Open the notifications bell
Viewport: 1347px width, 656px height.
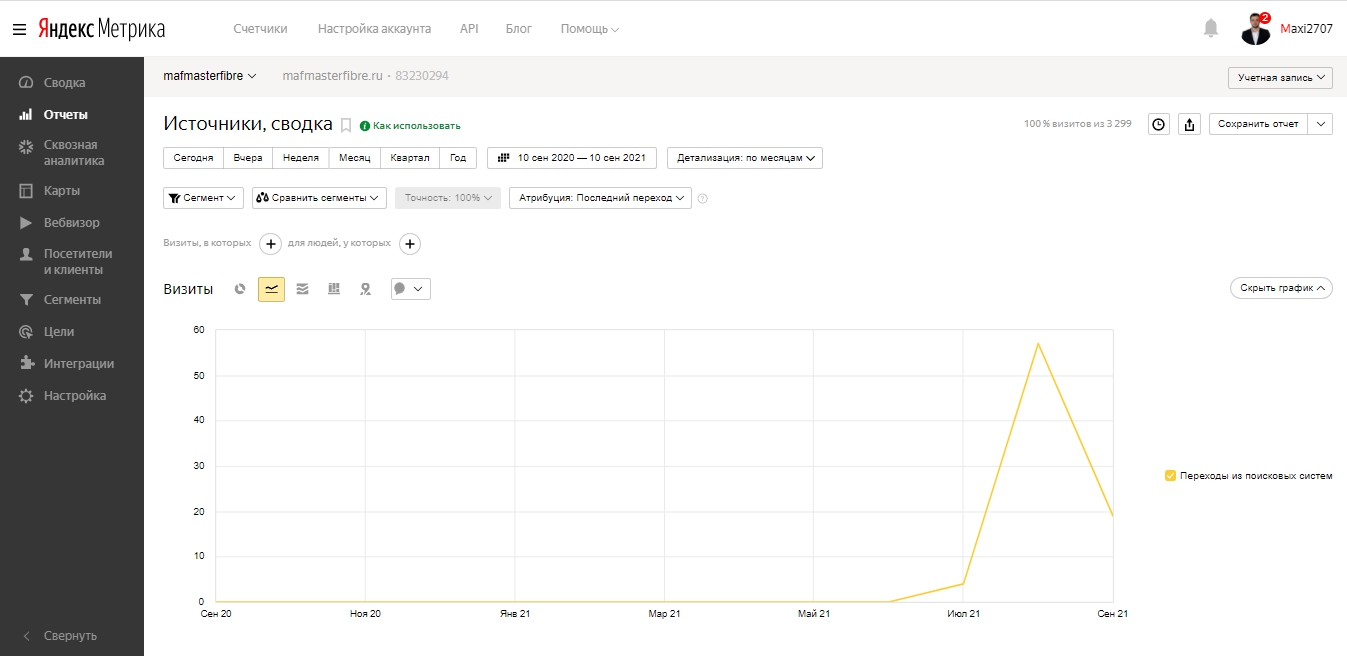pyautogui.click(x=1211, y=28)
